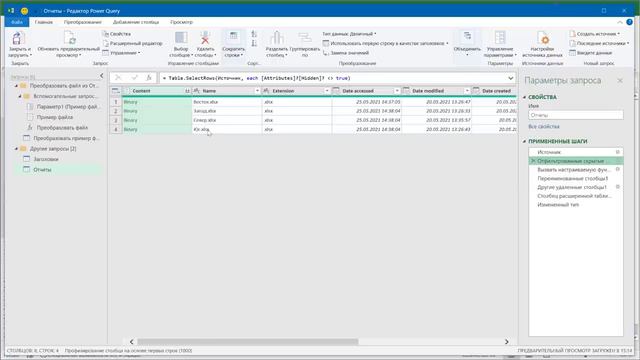
Task: Open the Файл tab
Action: click(x=17, y=22)
